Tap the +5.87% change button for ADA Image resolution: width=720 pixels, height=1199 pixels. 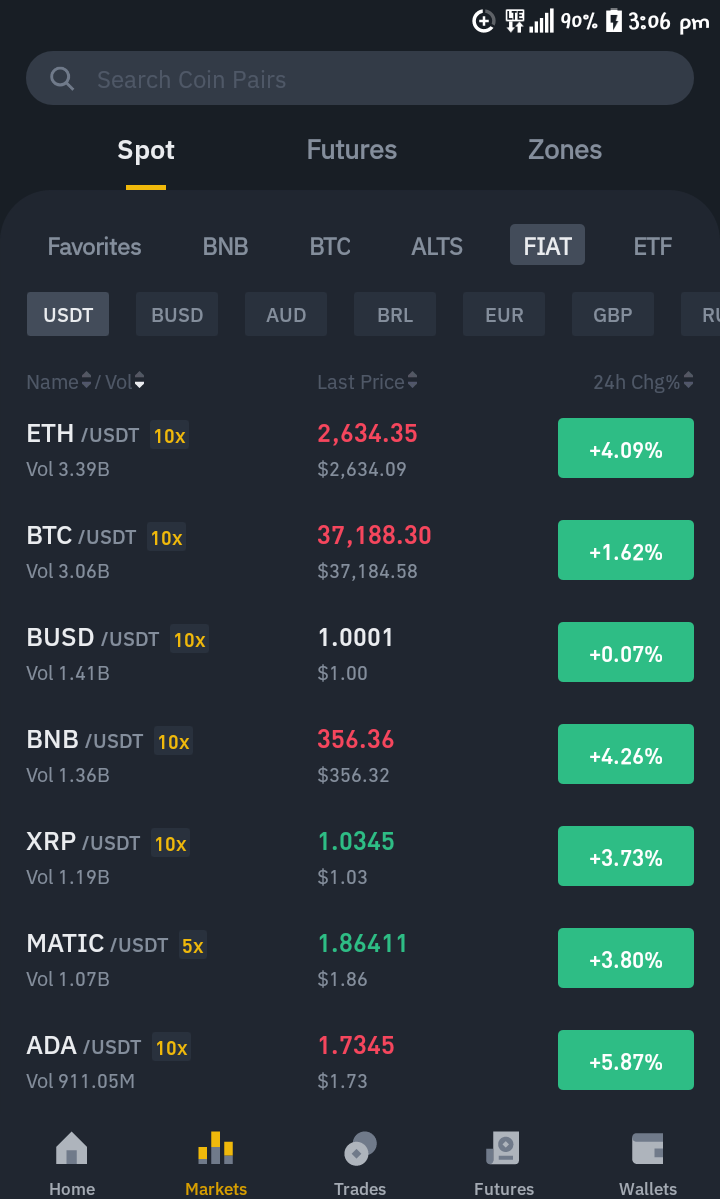pos(626,1060)
